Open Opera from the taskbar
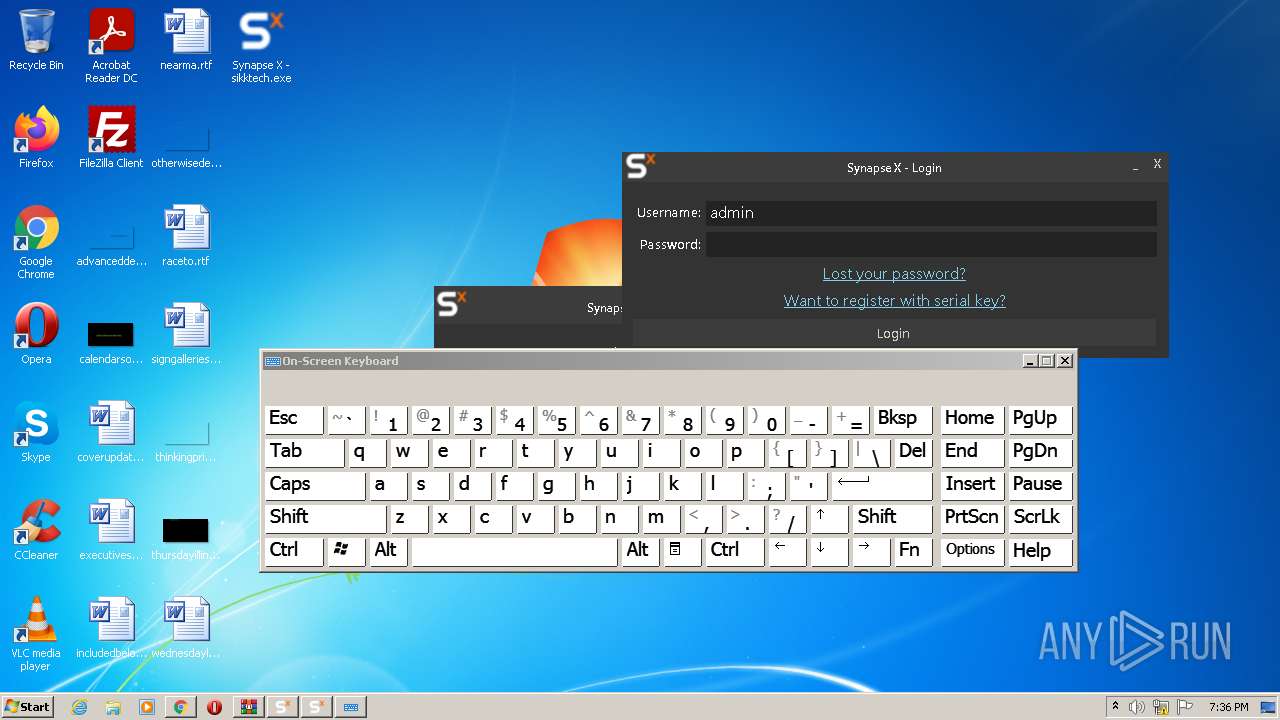 214,707
